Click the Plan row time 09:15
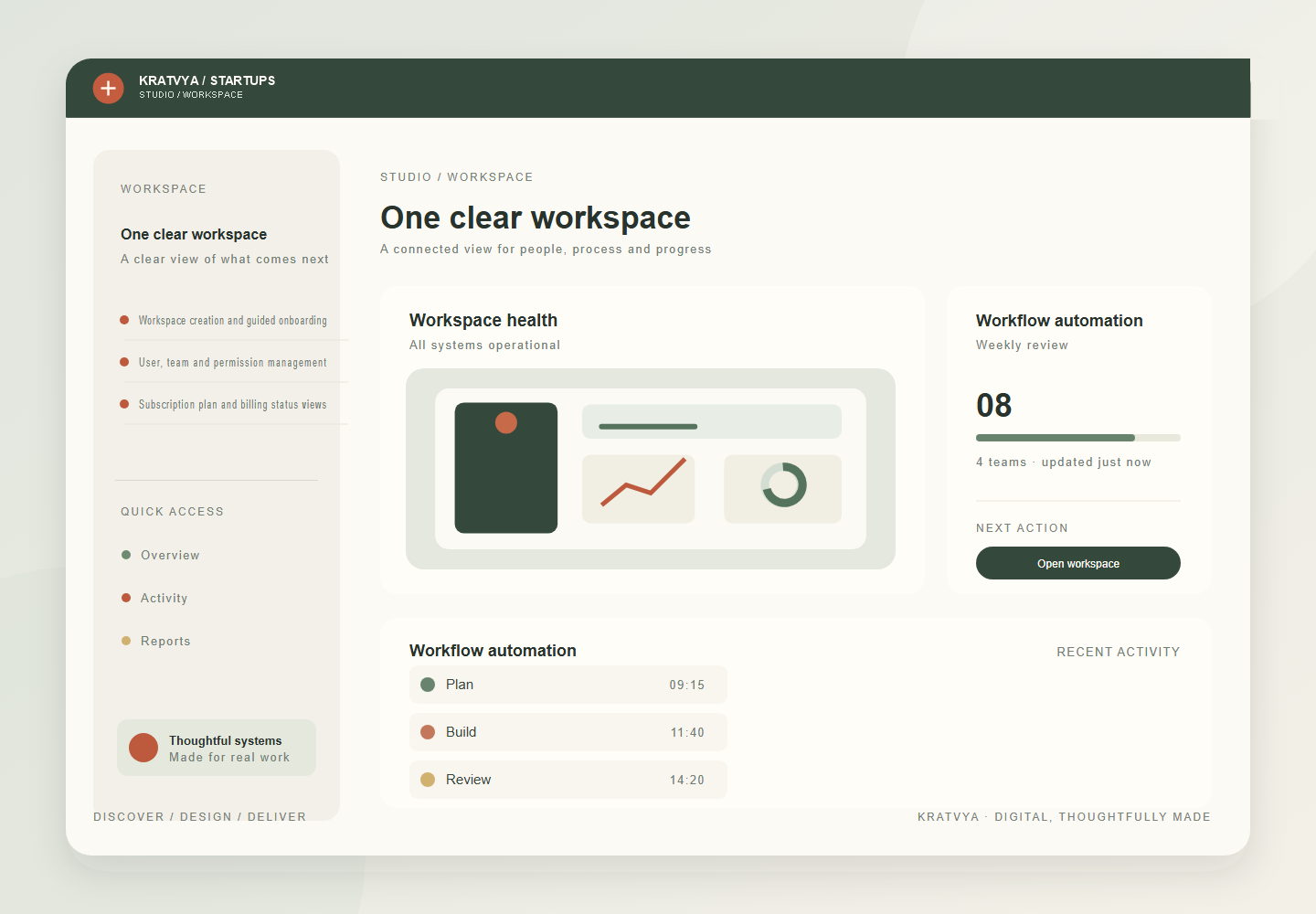Viewport: 1316px width, 914px height. coord(687,685)
